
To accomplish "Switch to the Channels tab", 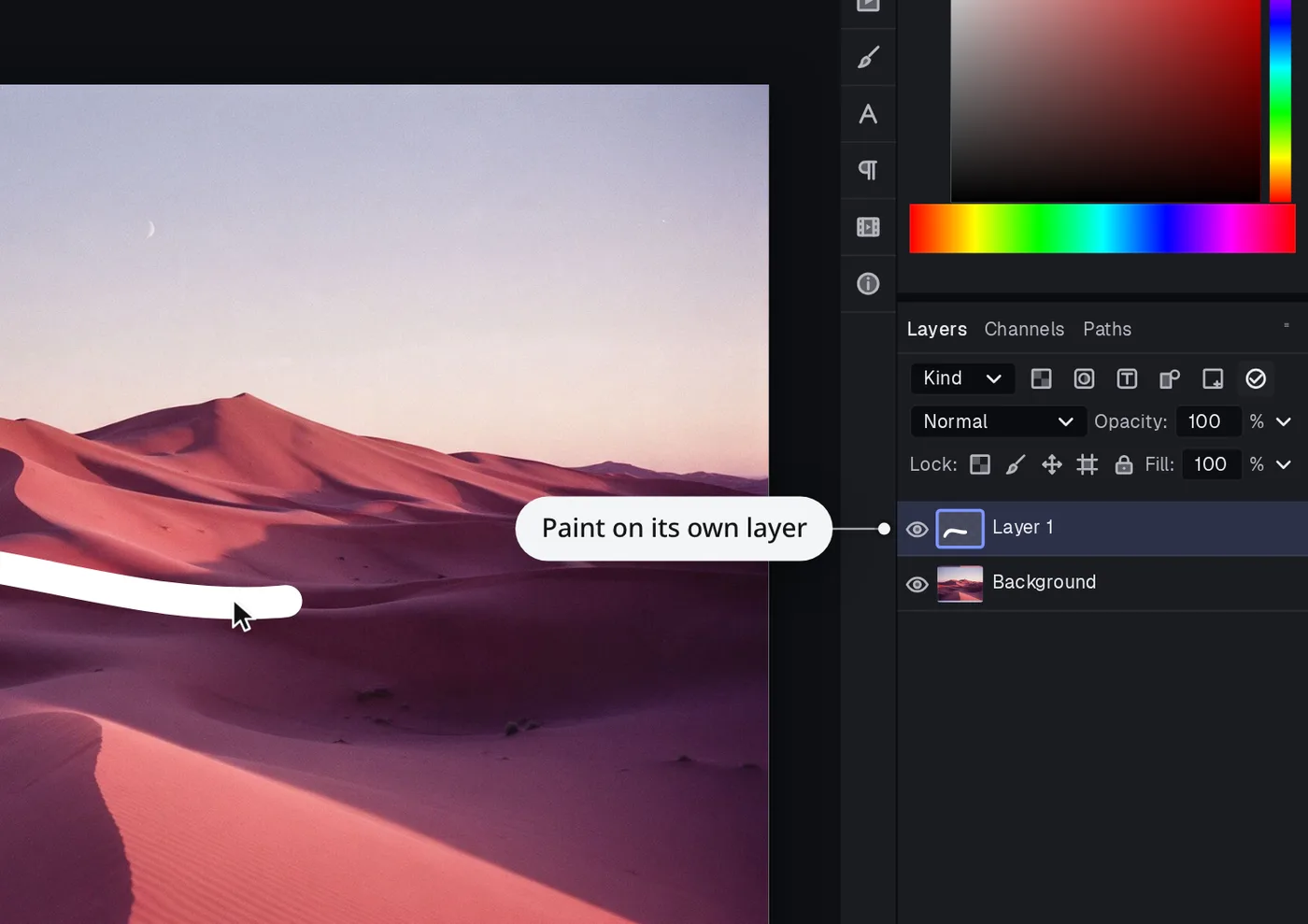I will coord(1024,329).
